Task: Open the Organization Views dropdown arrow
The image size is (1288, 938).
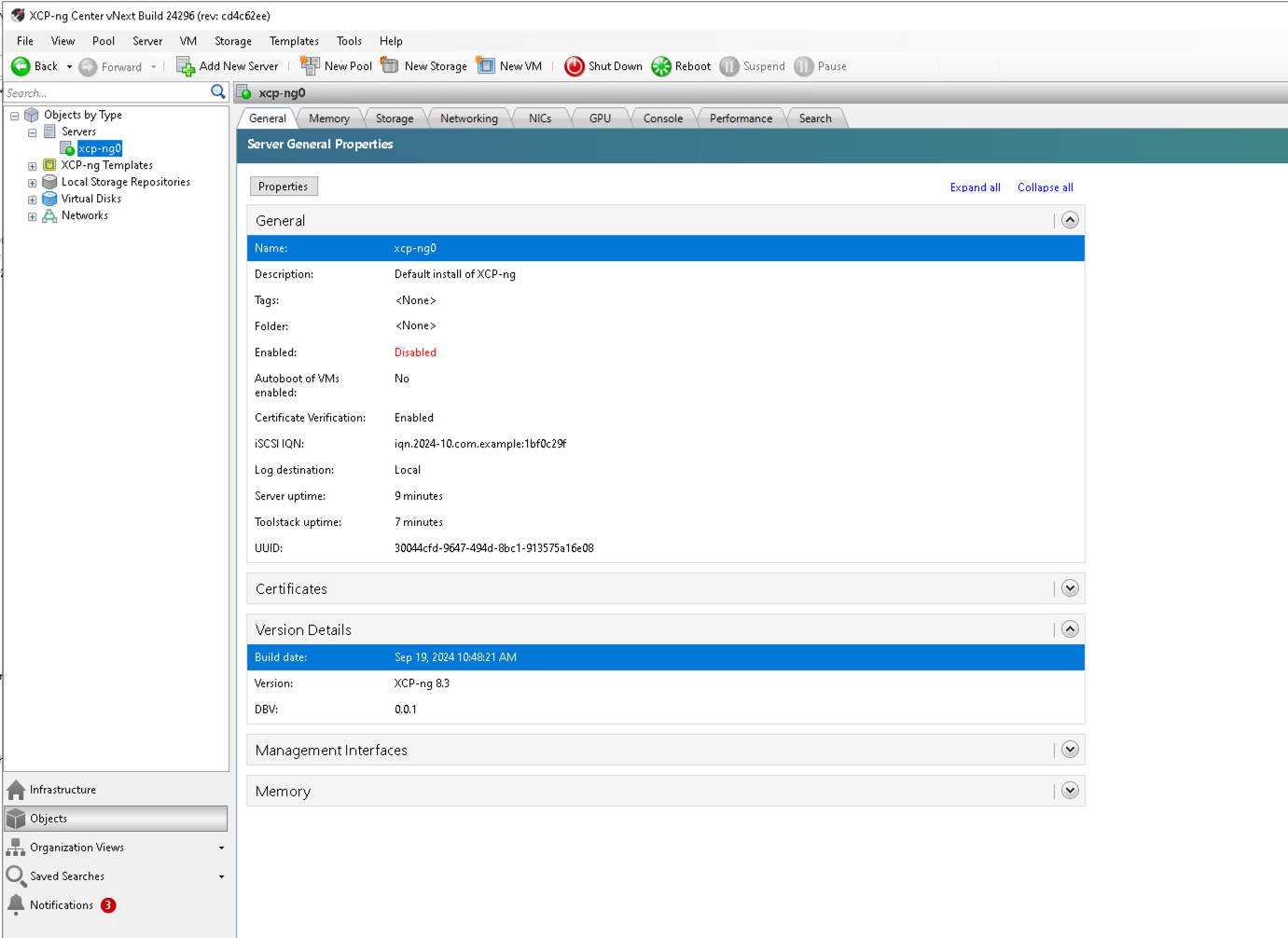Action: pyautogui.click(x=221, y=848)
